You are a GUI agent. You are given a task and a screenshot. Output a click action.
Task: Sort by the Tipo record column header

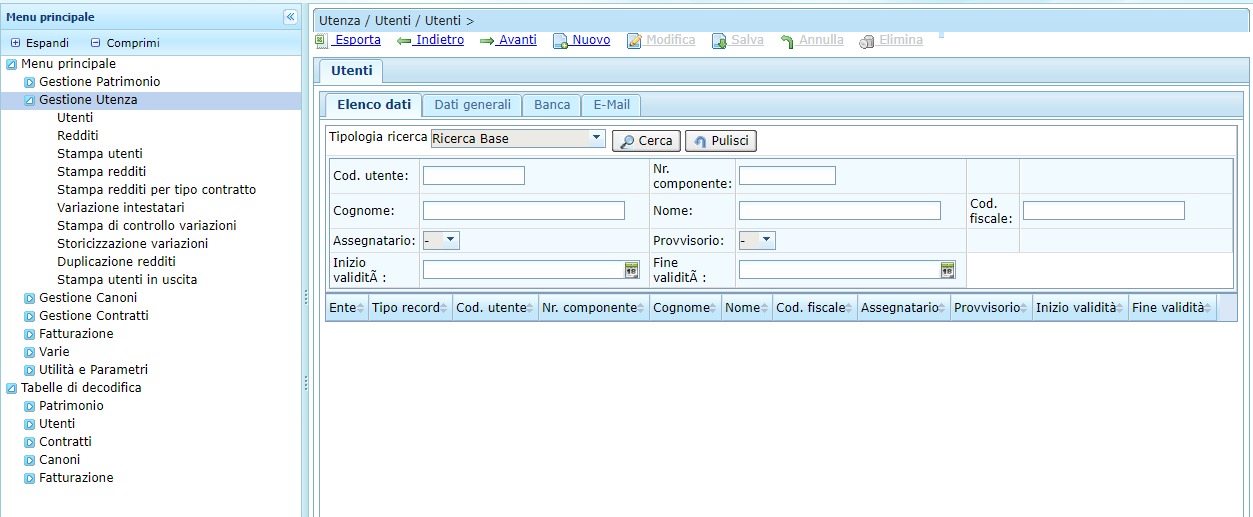[410, 308]
